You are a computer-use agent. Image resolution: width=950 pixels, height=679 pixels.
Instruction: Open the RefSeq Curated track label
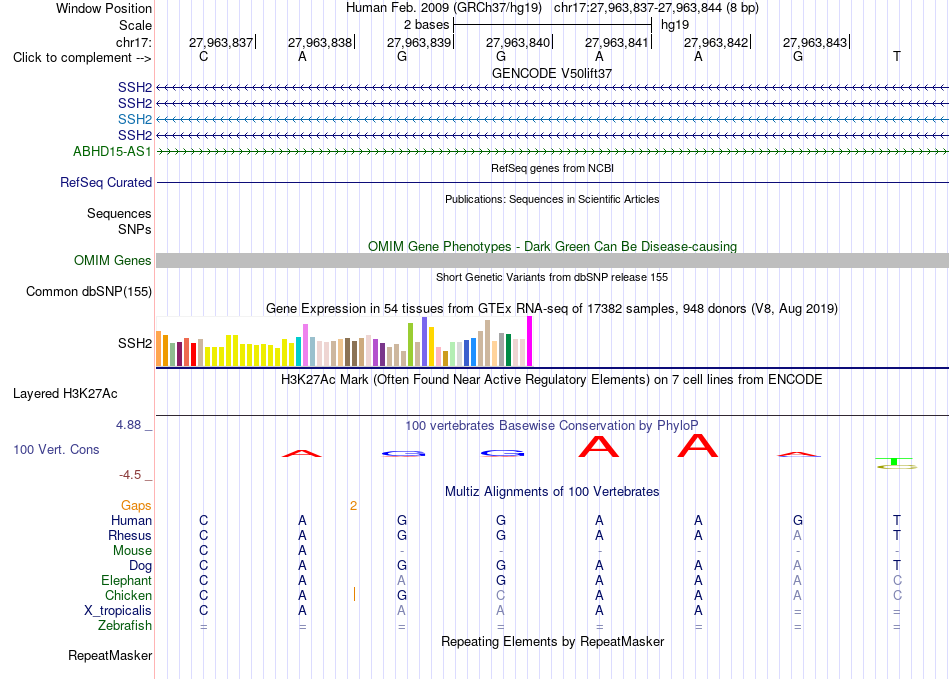(106, 182)
